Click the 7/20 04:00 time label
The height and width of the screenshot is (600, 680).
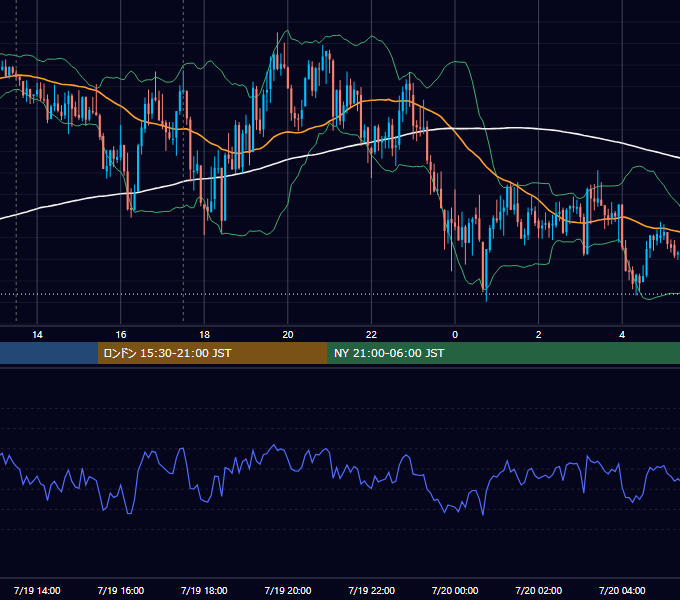click(x=622, y=590)
